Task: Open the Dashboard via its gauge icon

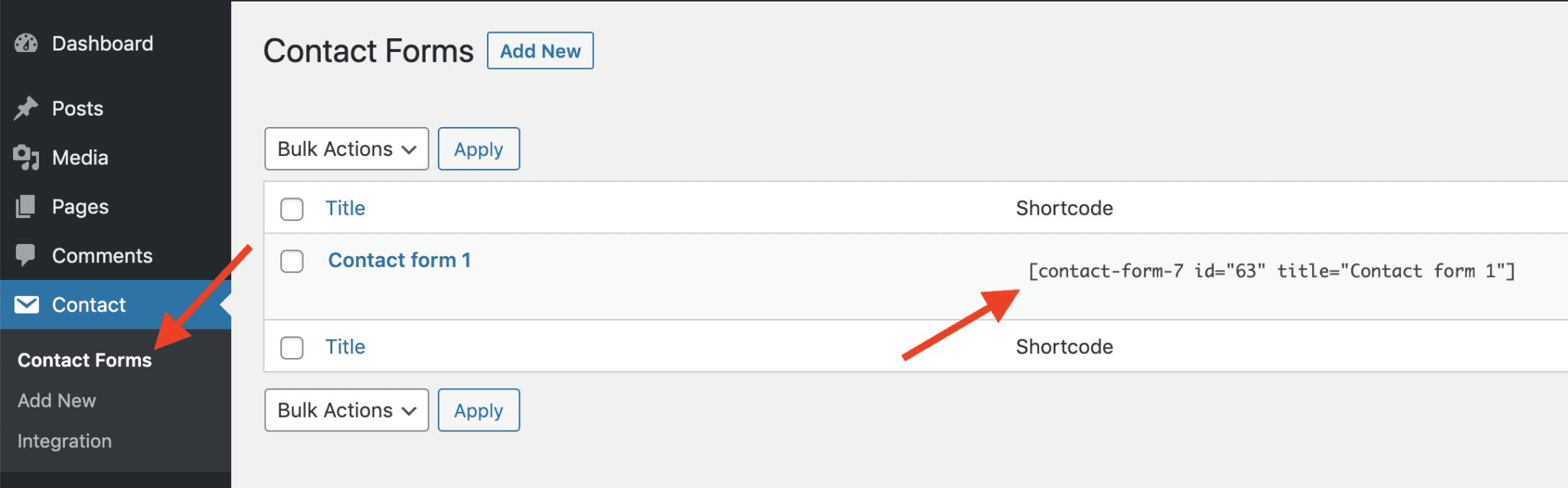Action: click(x=26, y=44)
